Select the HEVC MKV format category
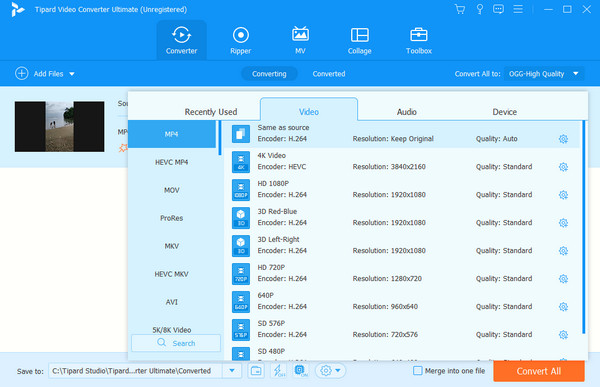600x387 pixels. [x=172, y=274]
